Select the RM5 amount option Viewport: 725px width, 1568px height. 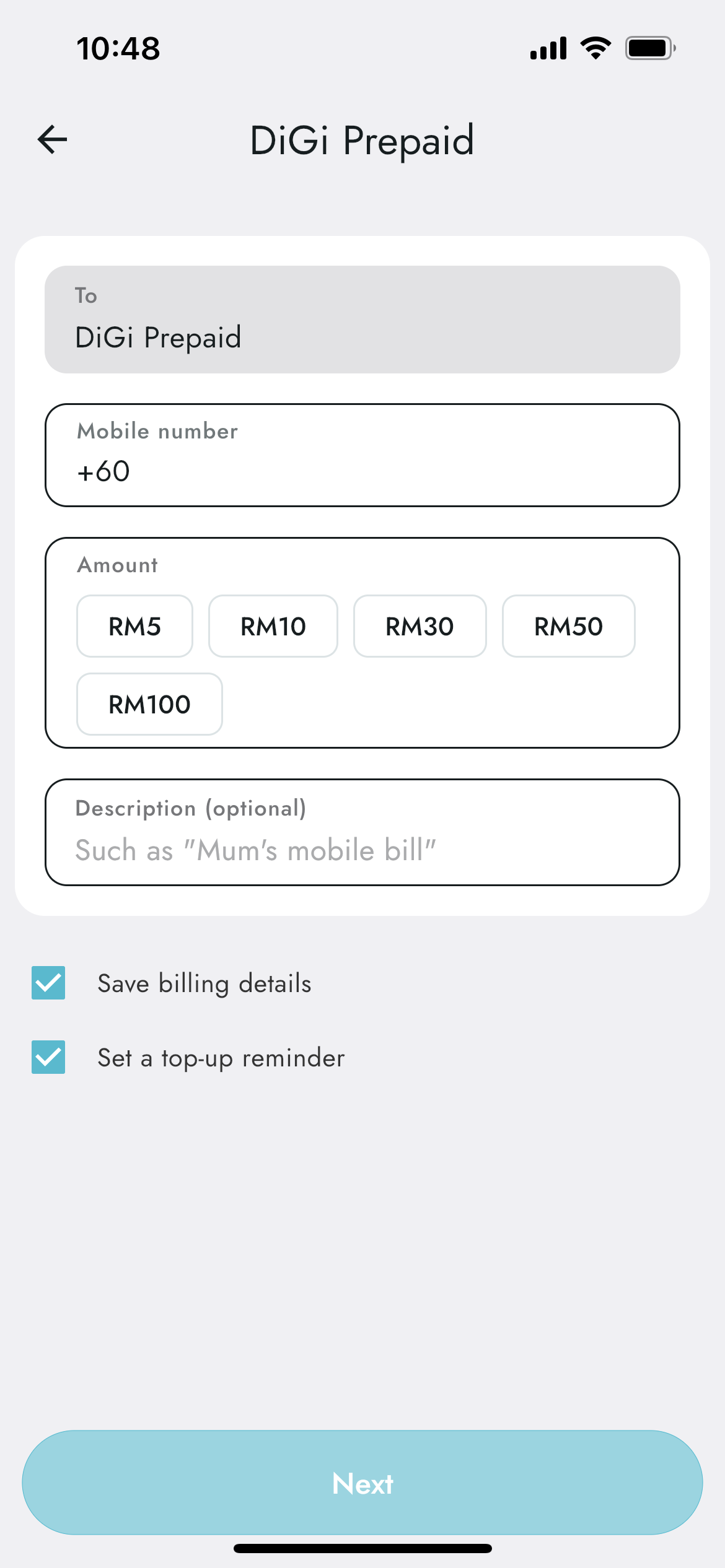point(134,626)
